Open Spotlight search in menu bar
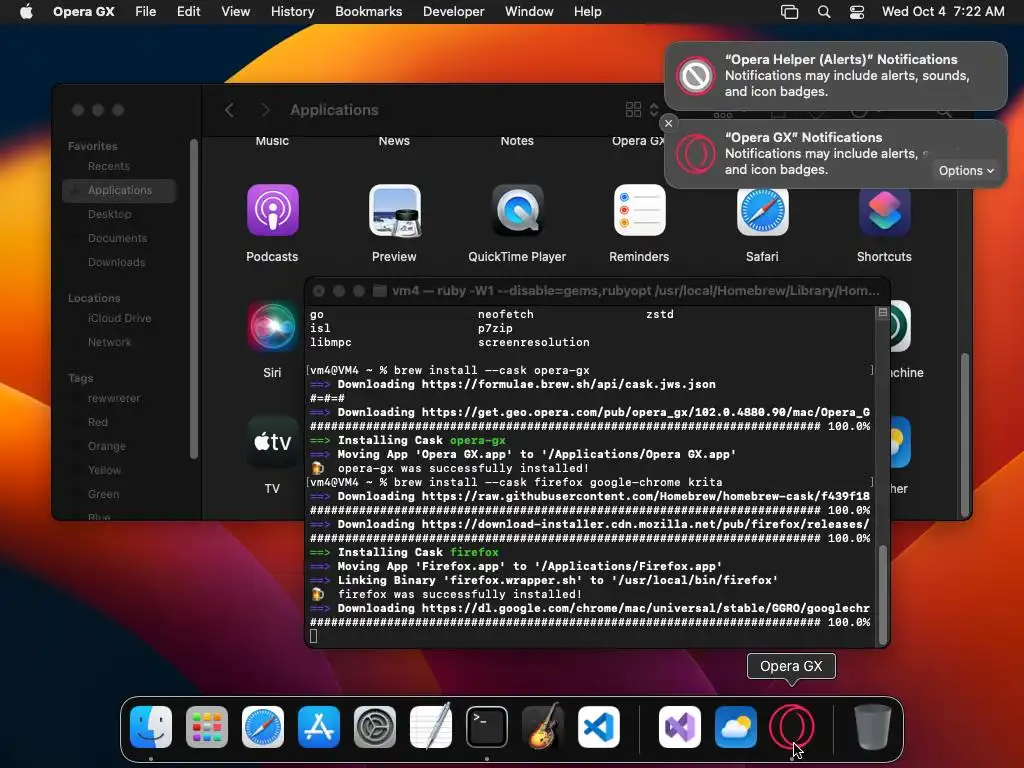The width and height of the screenshot is (1024, 768). tap(824, 12)
